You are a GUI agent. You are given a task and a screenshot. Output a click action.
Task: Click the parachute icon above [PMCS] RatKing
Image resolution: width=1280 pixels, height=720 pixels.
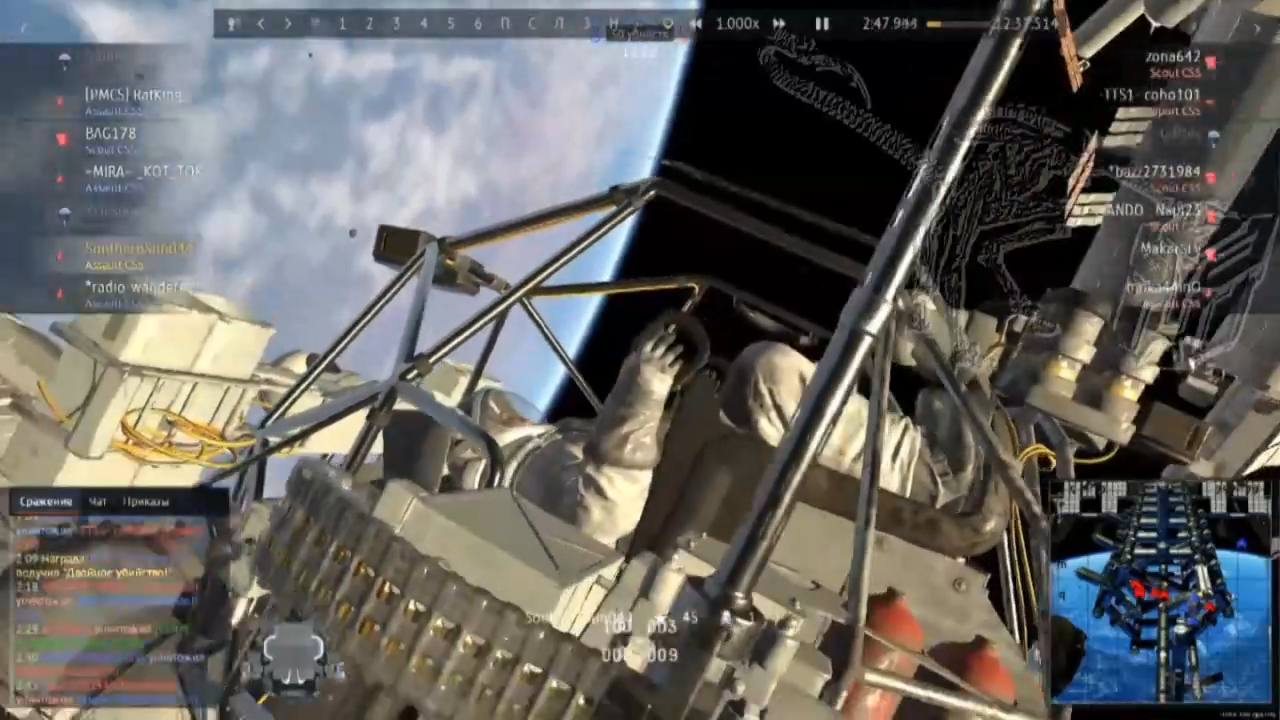(x=65, y=60)
